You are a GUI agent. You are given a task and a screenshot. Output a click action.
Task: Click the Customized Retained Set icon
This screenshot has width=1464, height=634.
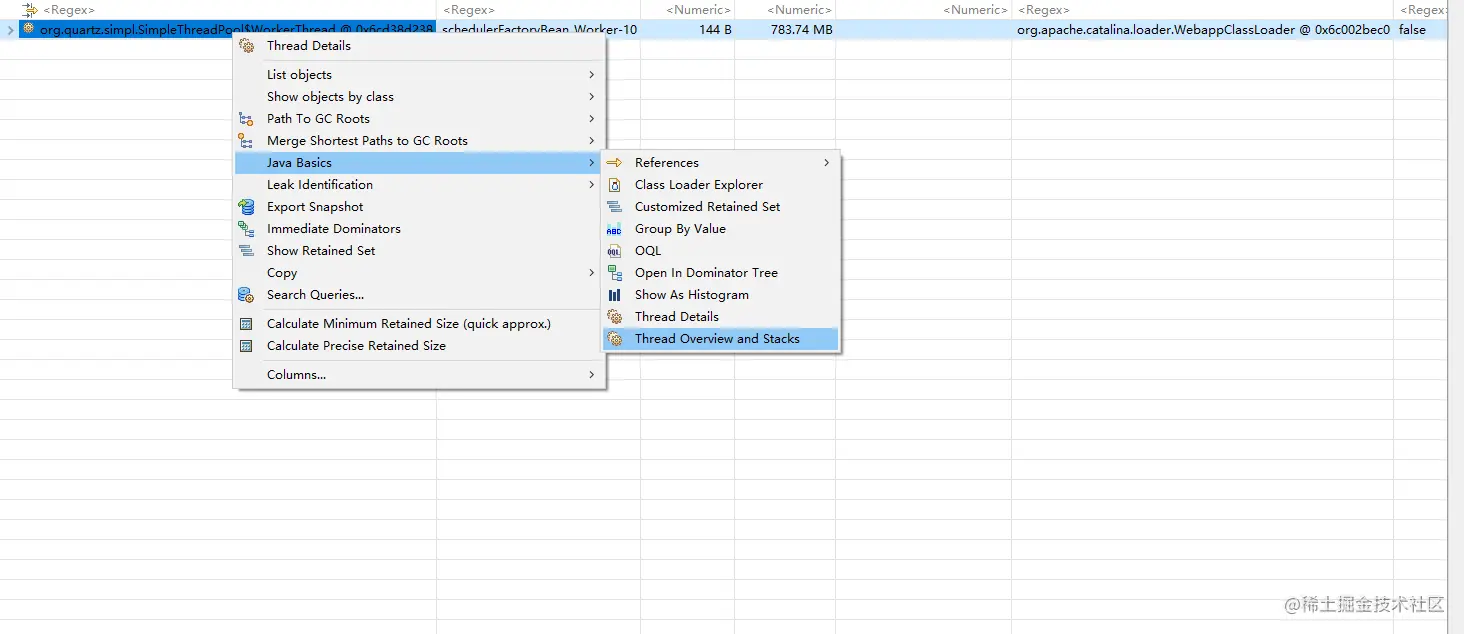[614, 207]
